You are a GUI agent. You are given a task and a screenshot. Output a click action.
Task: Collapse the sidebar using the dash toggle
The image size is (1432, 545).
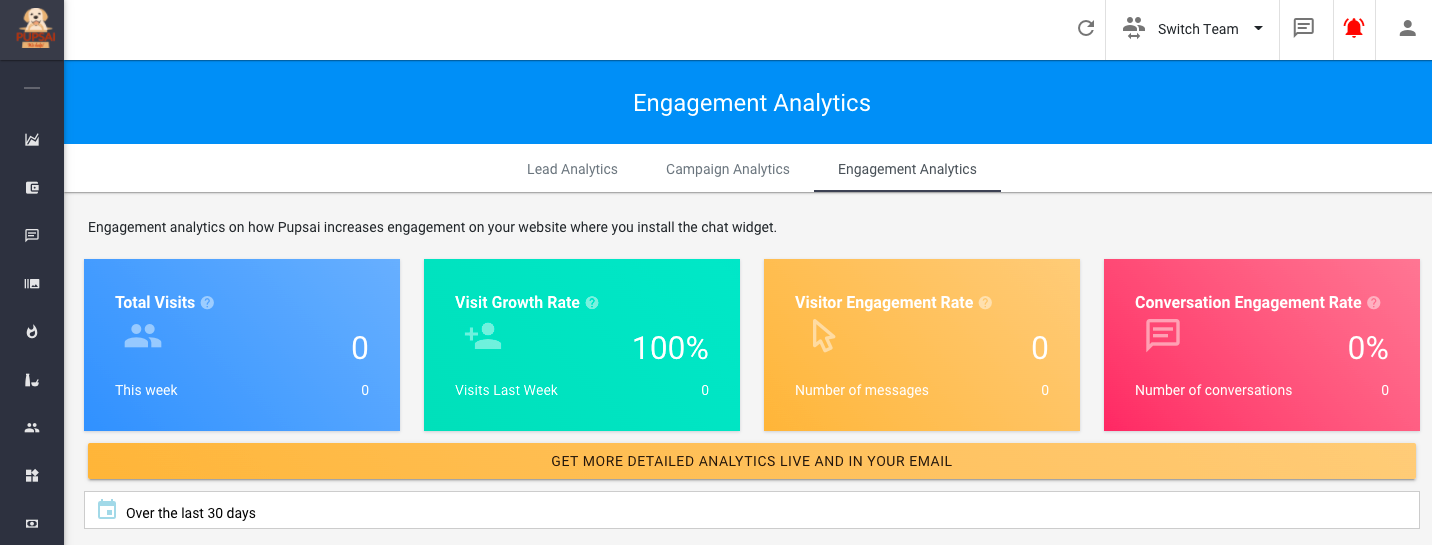(32, 88)
